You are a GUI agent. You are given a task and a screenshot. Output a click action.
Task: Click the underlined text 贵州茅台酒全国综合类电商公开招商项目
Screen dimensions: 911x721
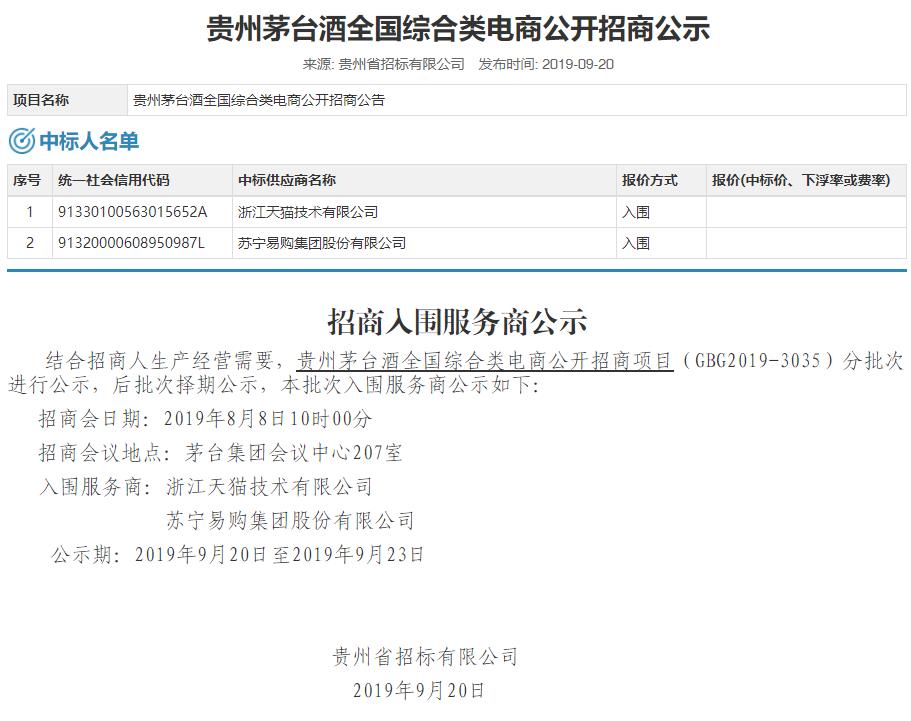click(485, 361)
